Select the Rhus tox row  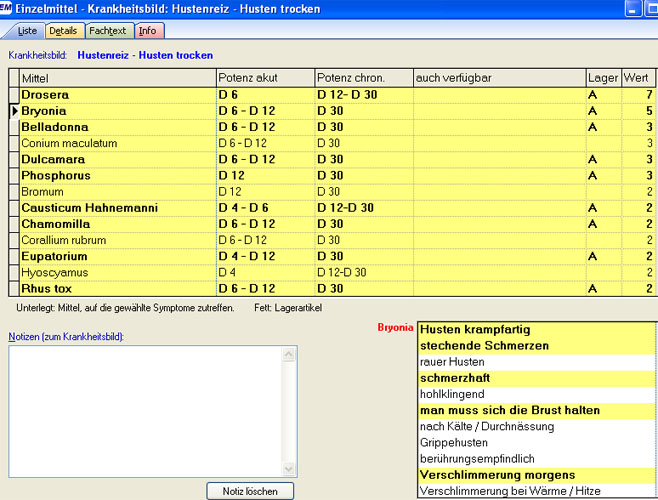click(x=117, y=289)
